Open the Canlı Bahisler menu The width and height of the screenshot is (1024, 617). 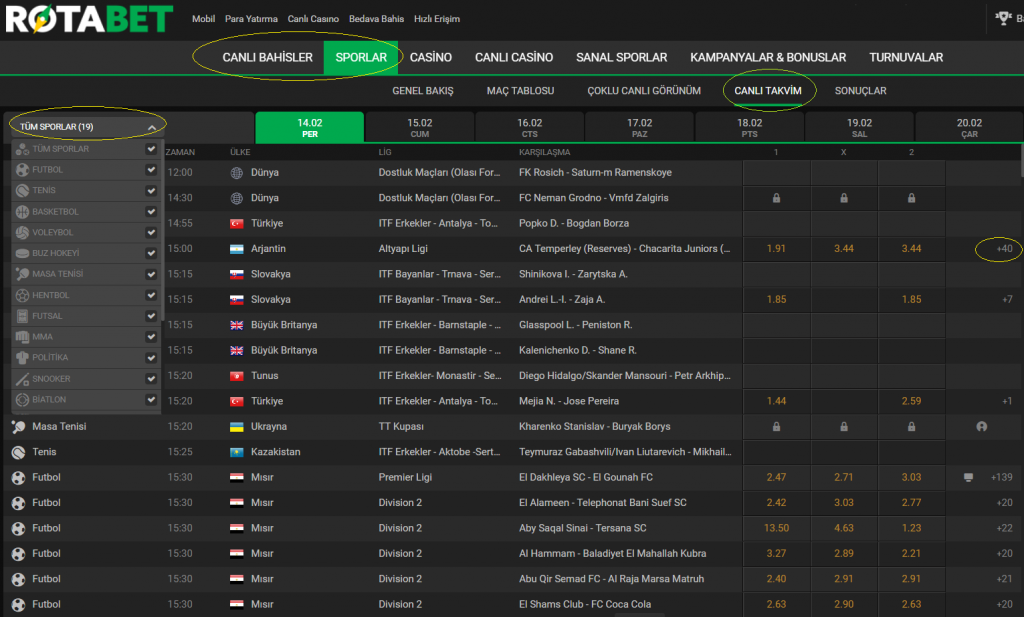(x=267, y=57)
